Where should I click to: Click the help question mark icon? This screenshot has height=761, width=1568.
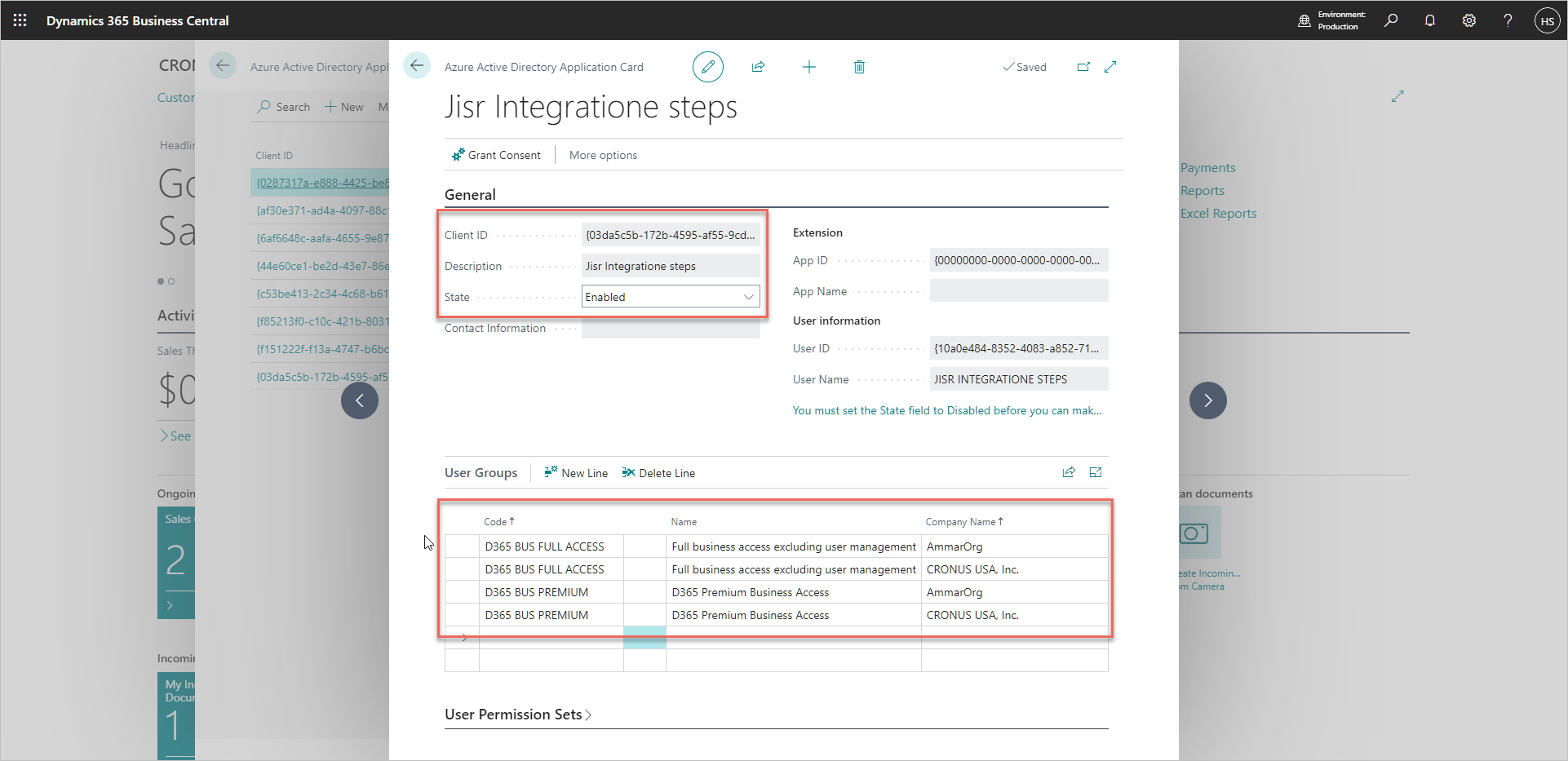tap(1508, 20)
